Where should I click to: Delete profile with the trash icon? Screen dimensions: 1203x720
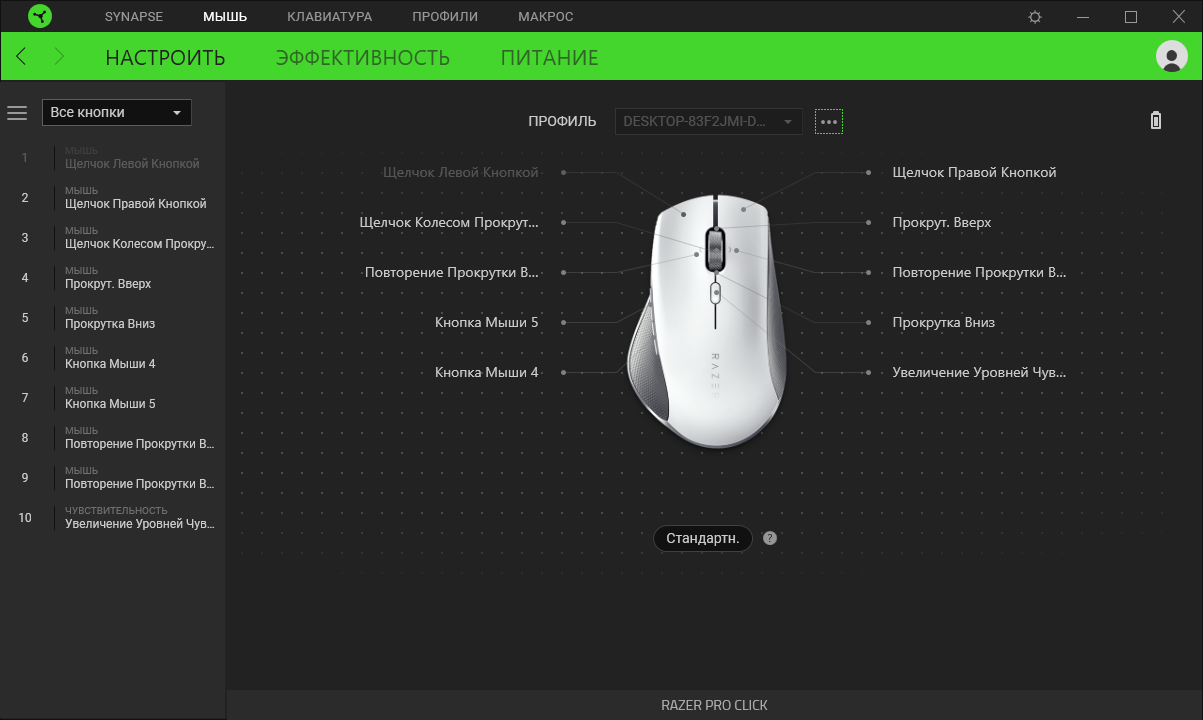coord(1156,121)
